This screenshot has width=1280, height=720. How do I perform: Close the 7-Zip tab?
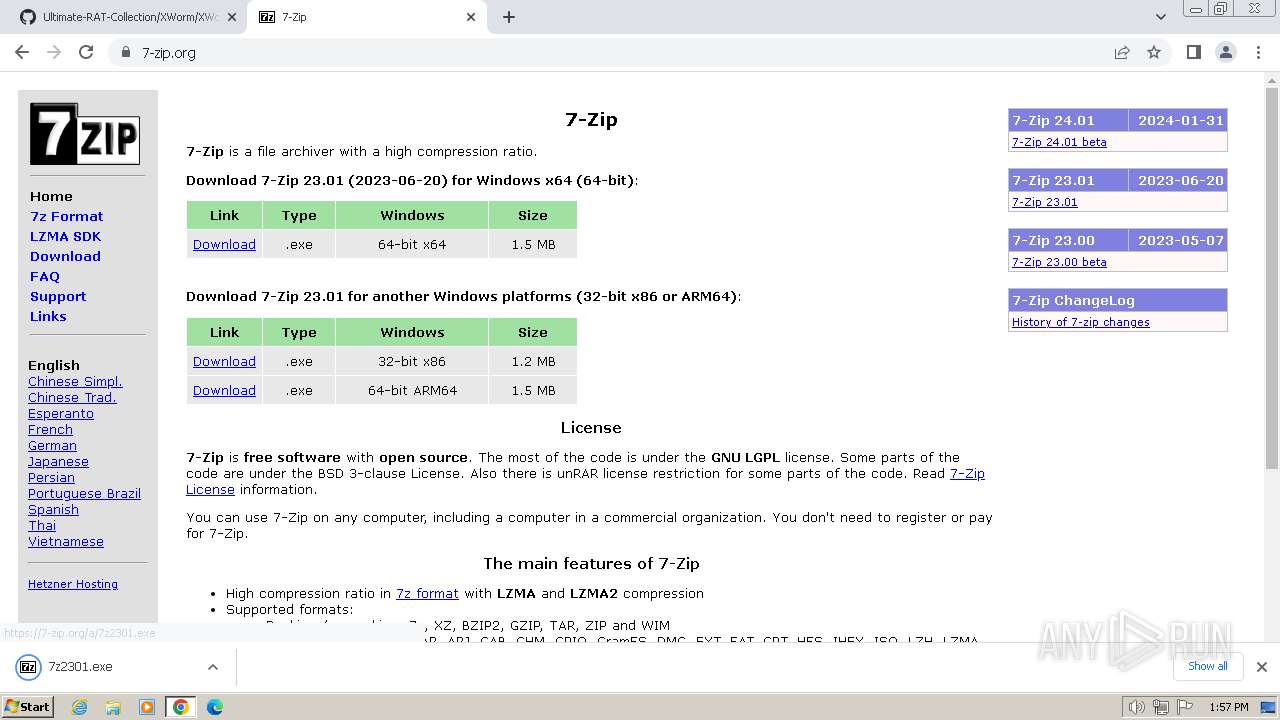(471, 17)
